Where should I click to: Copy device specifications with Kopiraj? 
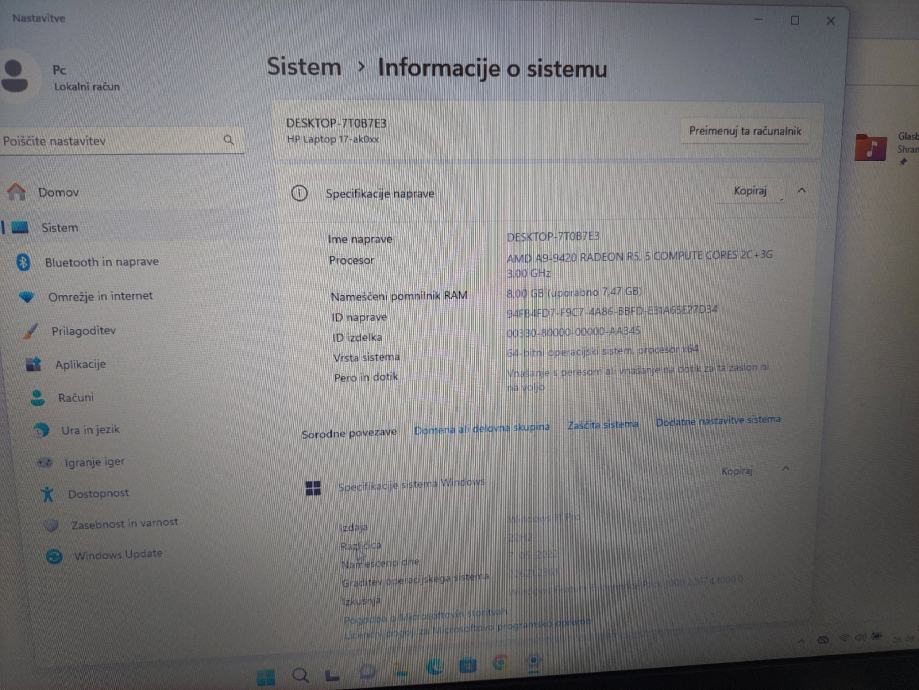(750, 191)
